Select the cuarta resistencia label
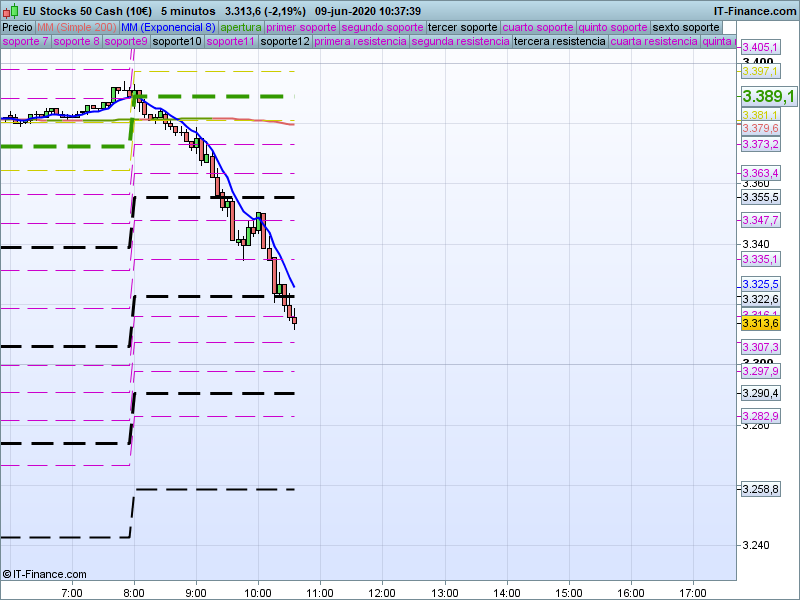This screenshot has width=800, height=600. (x=654, y=42)
